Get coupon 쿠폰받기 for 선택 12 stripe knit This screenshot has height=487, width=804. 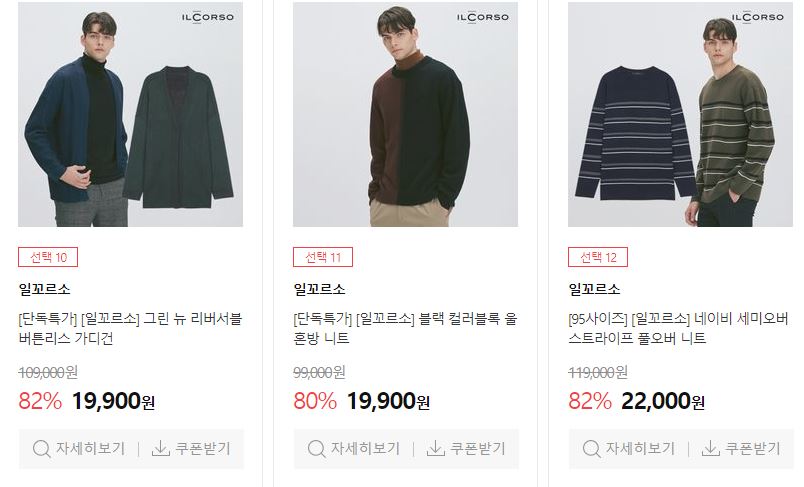741,449
